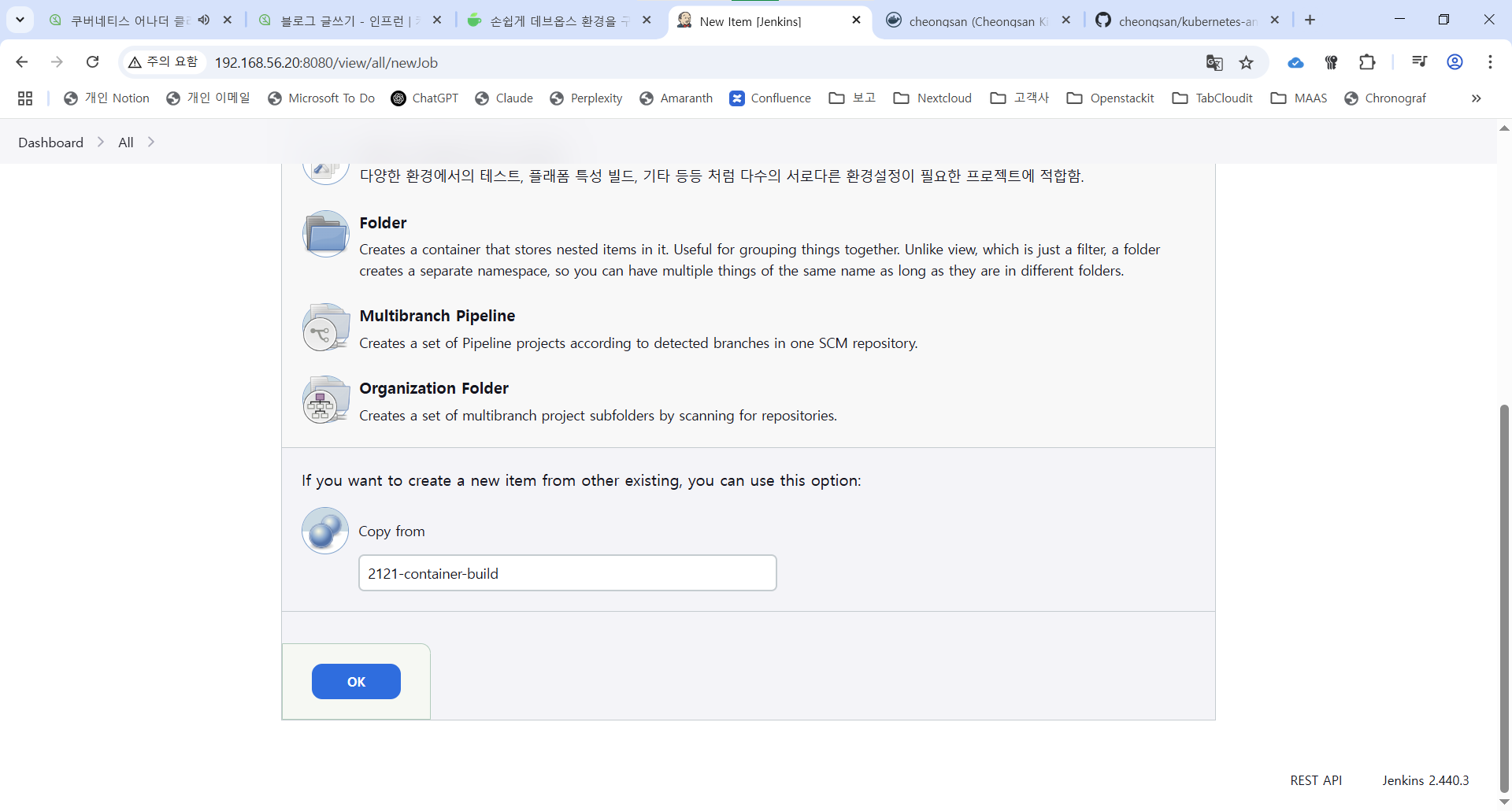
Task: Click the OK button
Action: [x=356, y=682]
